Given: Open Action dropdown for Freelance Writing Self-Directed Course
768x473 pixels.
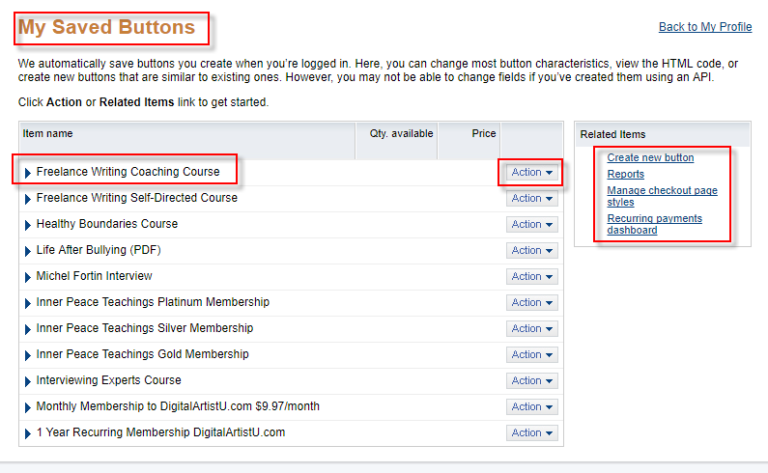Looking at the screenshot, I should pyautogui.click(x=532, y=198).
